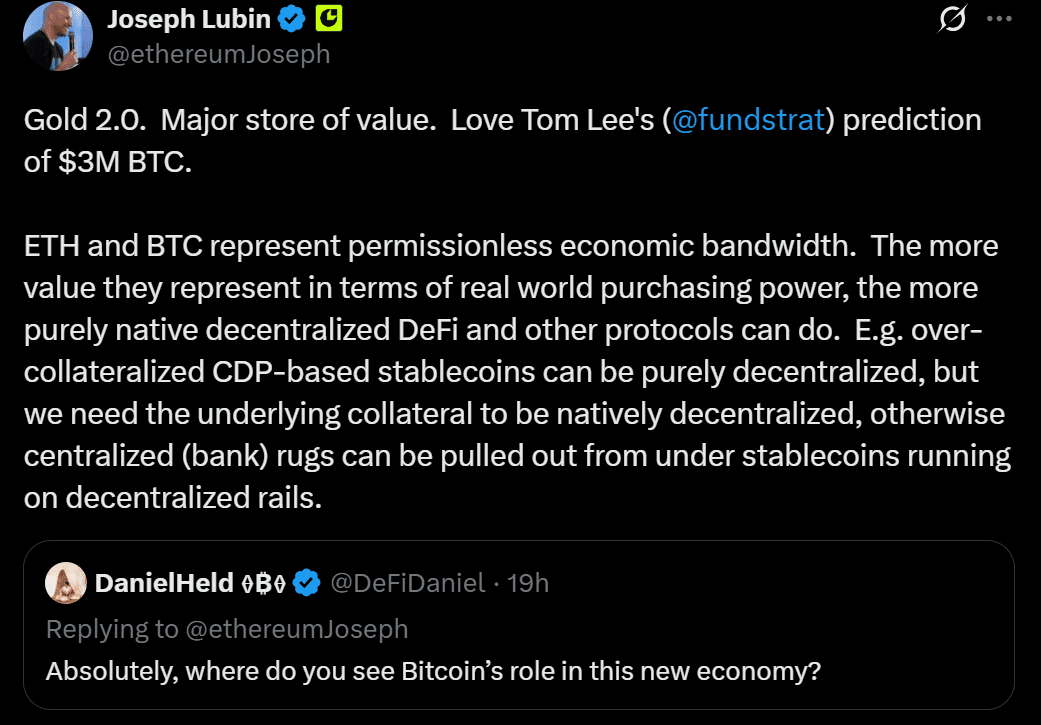Click Joseph Lubin's blue verified badge
The height and width of the screenshot is (725, 1041).
click(292, 17)
